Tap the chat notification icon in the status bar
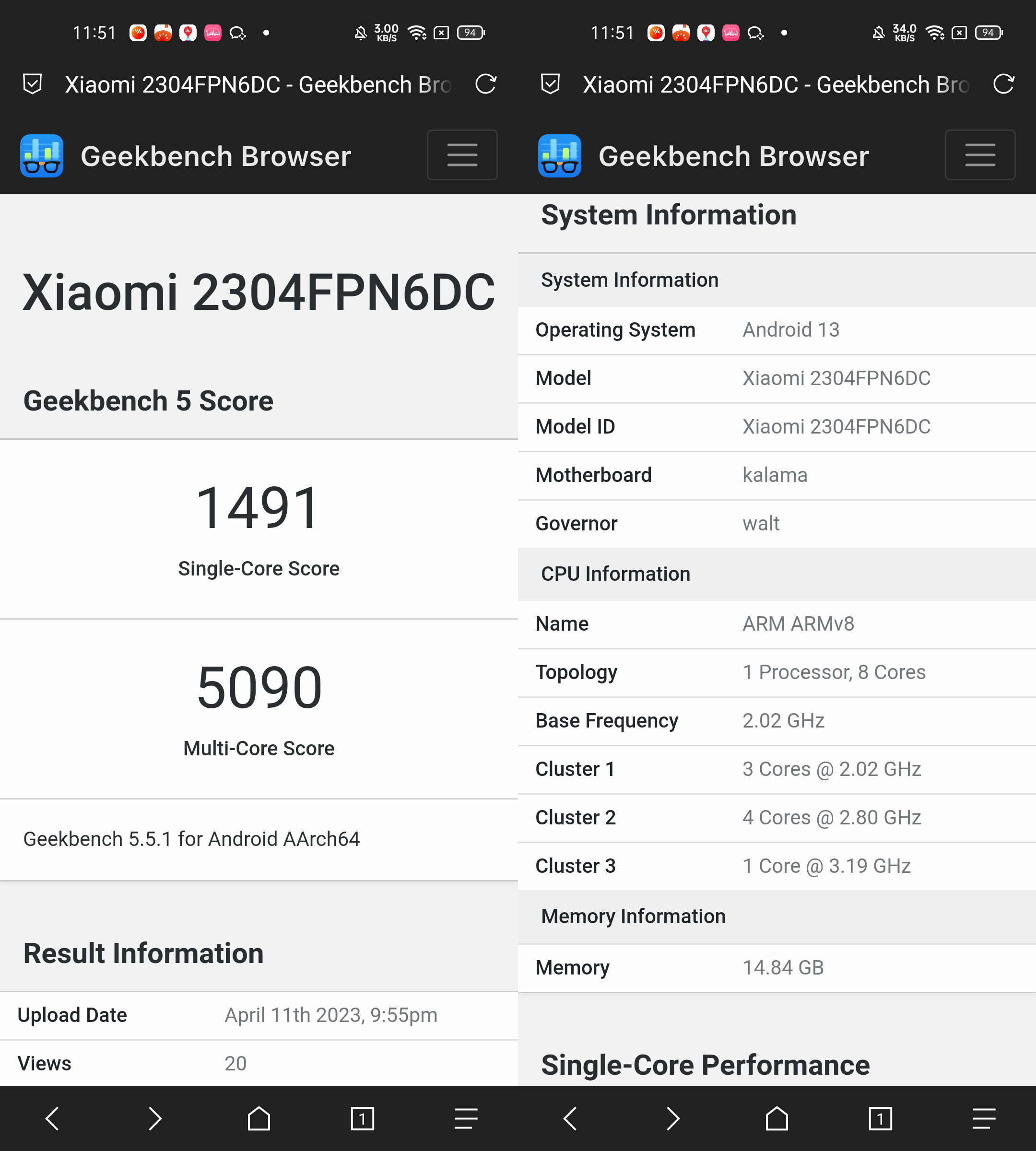The width and height of the screenshot is (1036, 1151). (x=239, y=33)
